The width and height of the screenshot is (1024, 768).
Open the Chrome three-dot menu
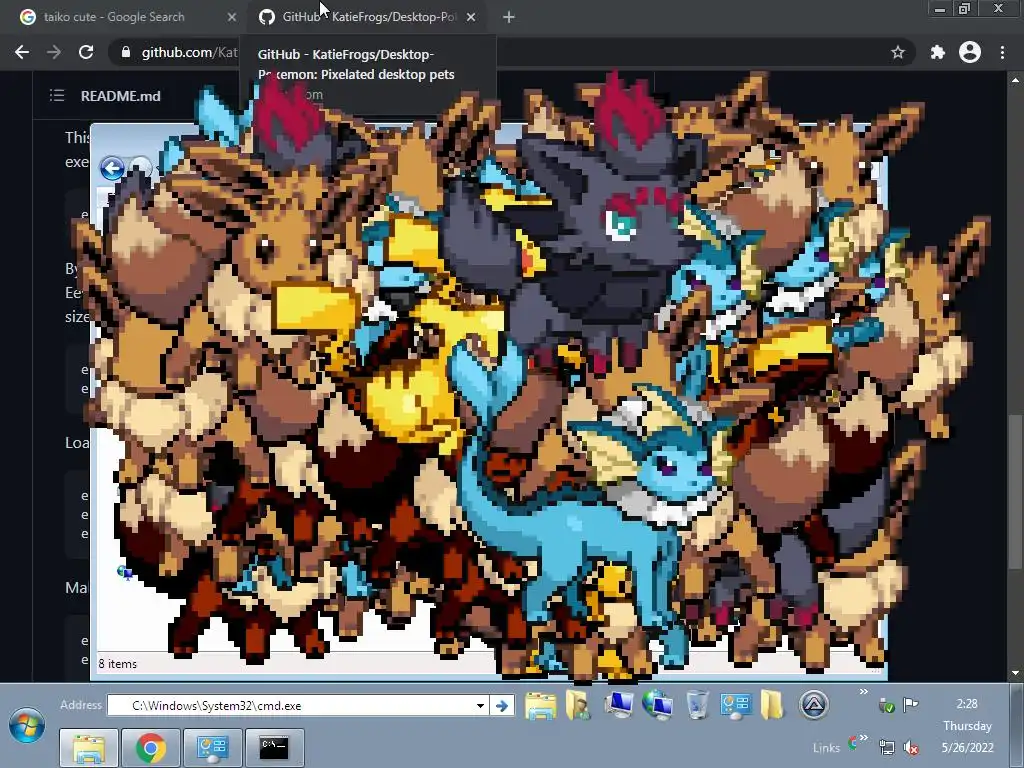(1002, 52)
